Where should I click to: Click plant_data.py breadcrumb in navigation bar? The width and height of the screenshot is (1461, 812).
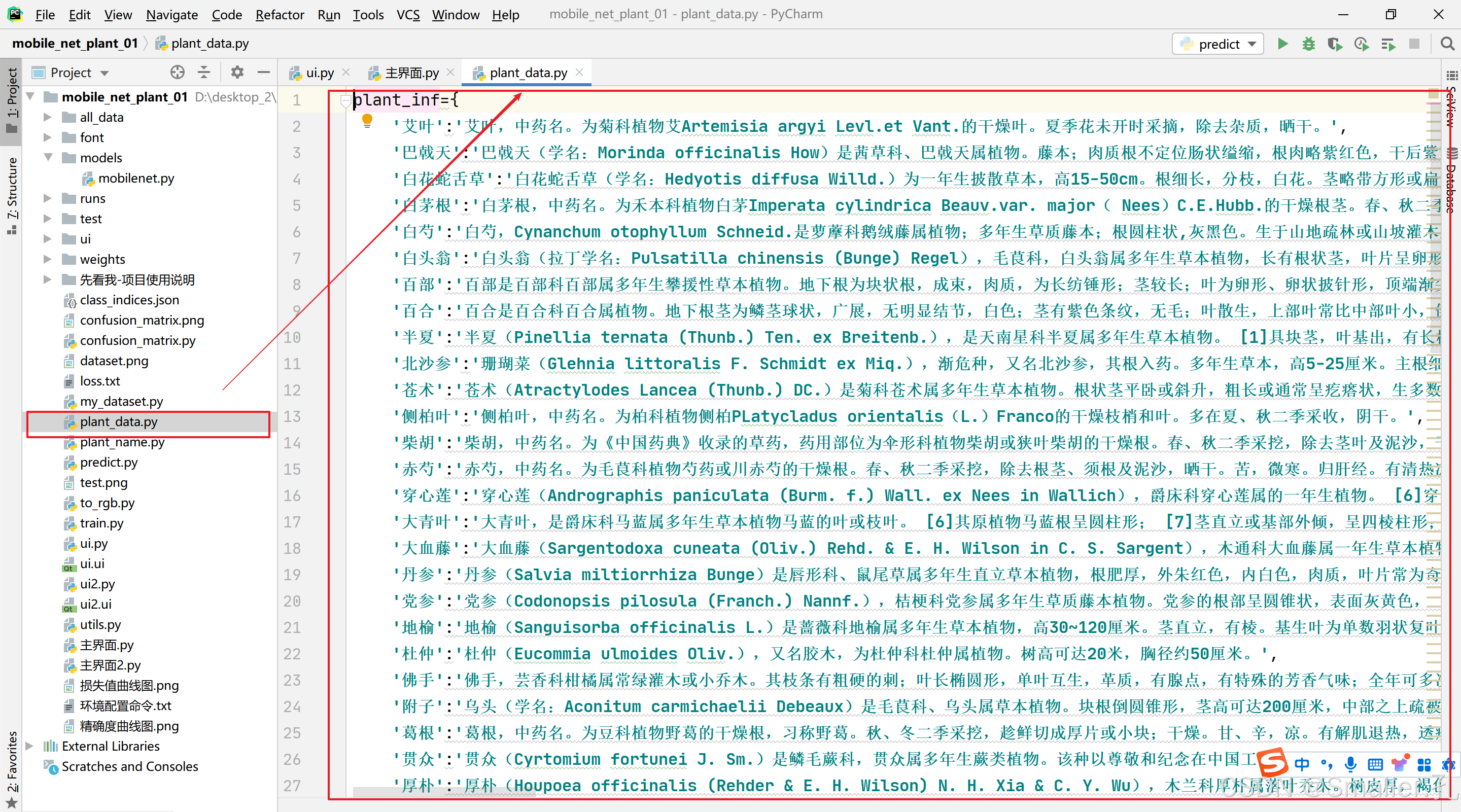202,44
